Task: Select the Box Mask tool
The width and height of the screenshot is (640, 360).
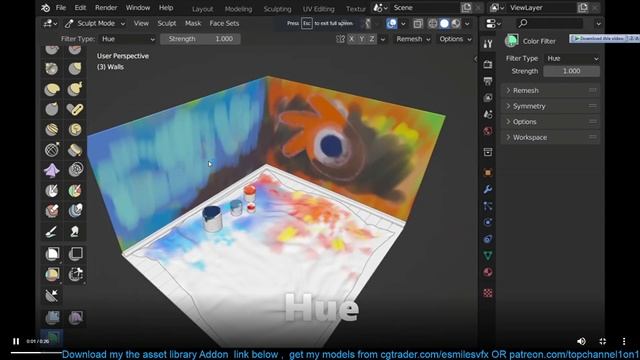Action: (x=52, y=254)
